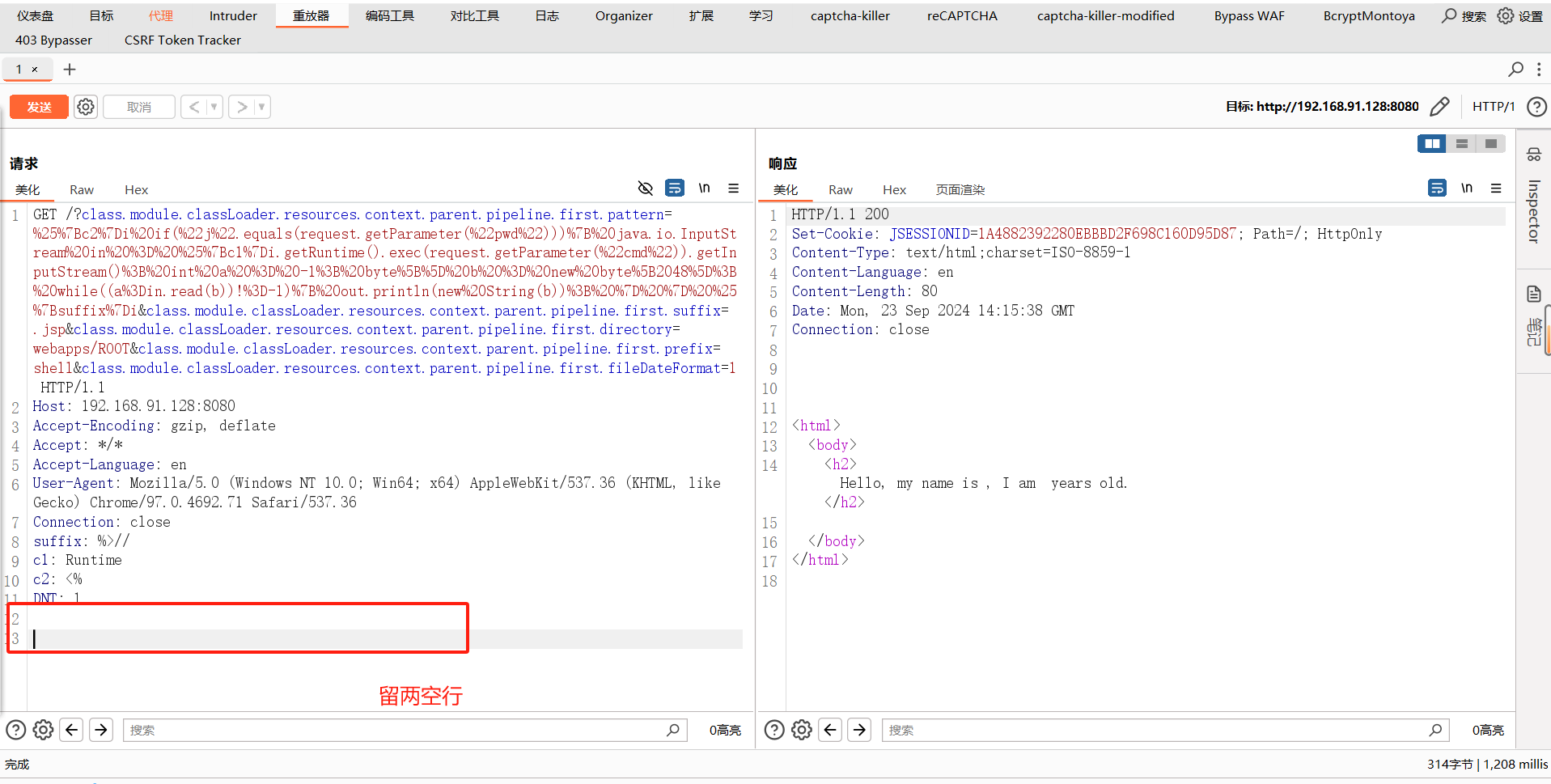Screen dimensions: 1551x784
Task: Open the captcha-killer-modified extension tab
Action: 1105,16
